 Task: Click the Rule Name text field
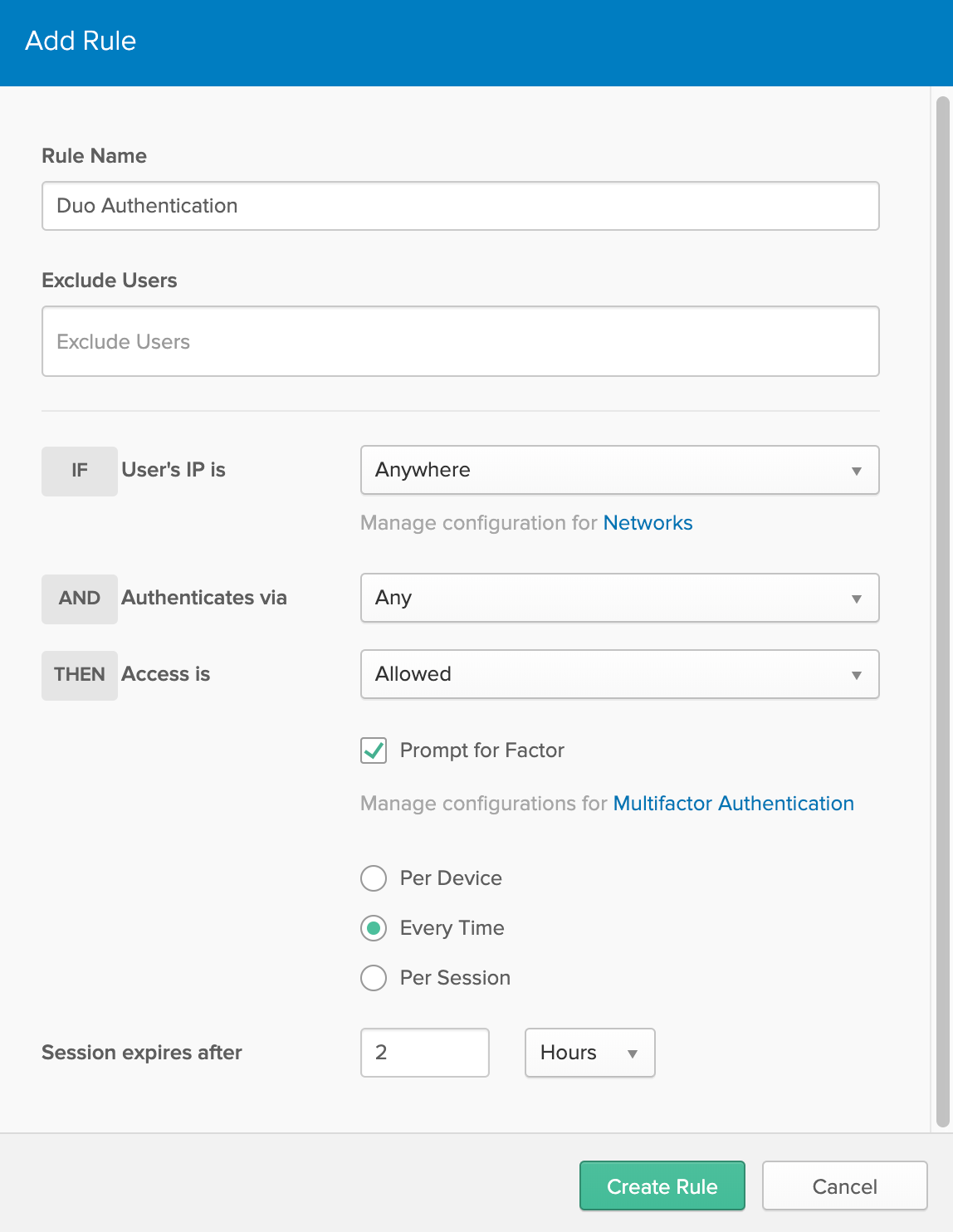pos(460,206)
